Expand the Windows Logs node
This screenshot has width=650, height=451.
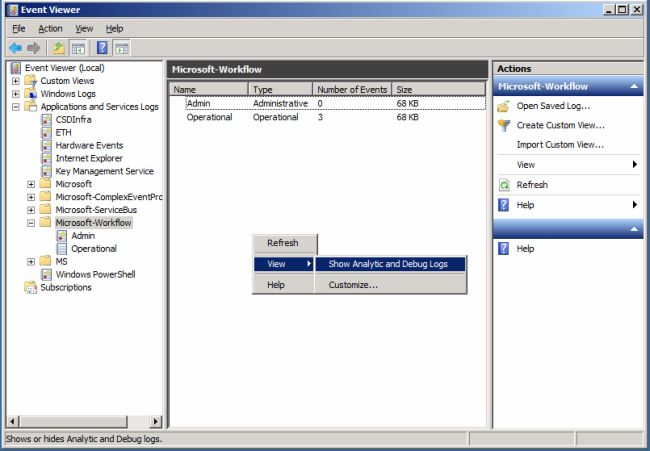pyautogui.click(x=16, y=94)
